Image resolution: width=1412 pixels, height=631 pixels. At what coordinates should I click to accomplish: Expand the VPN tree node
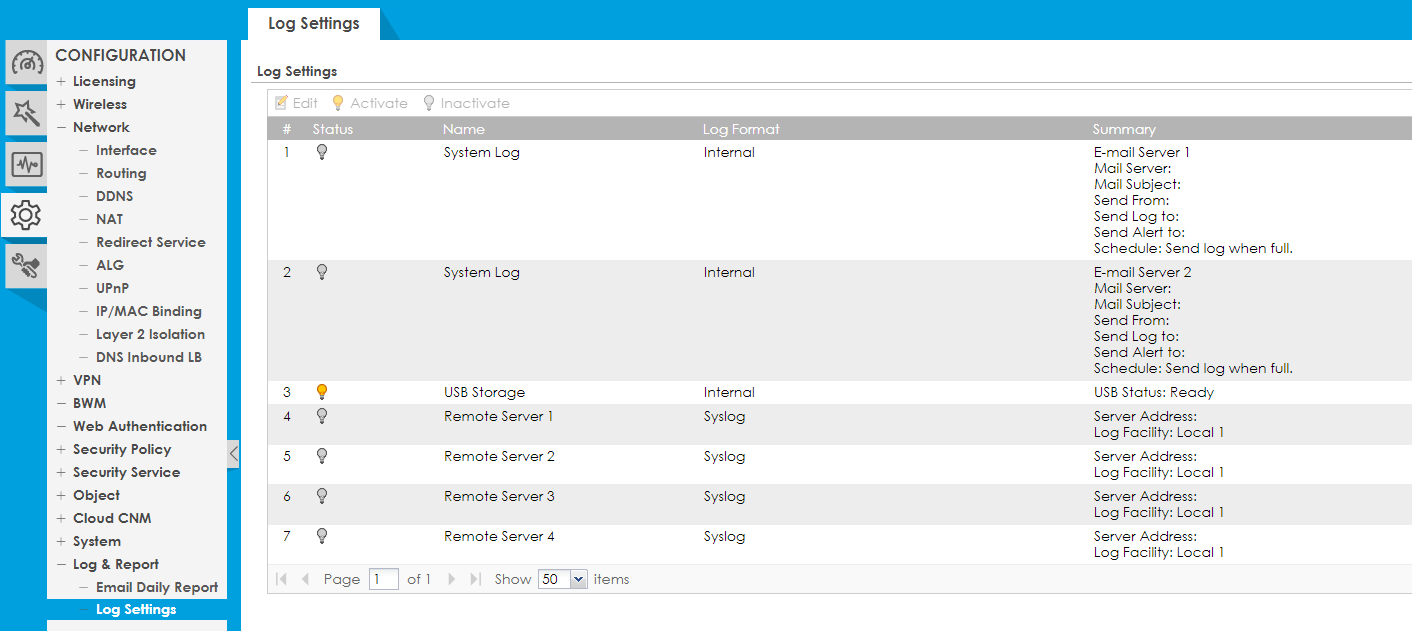(62, 380)
